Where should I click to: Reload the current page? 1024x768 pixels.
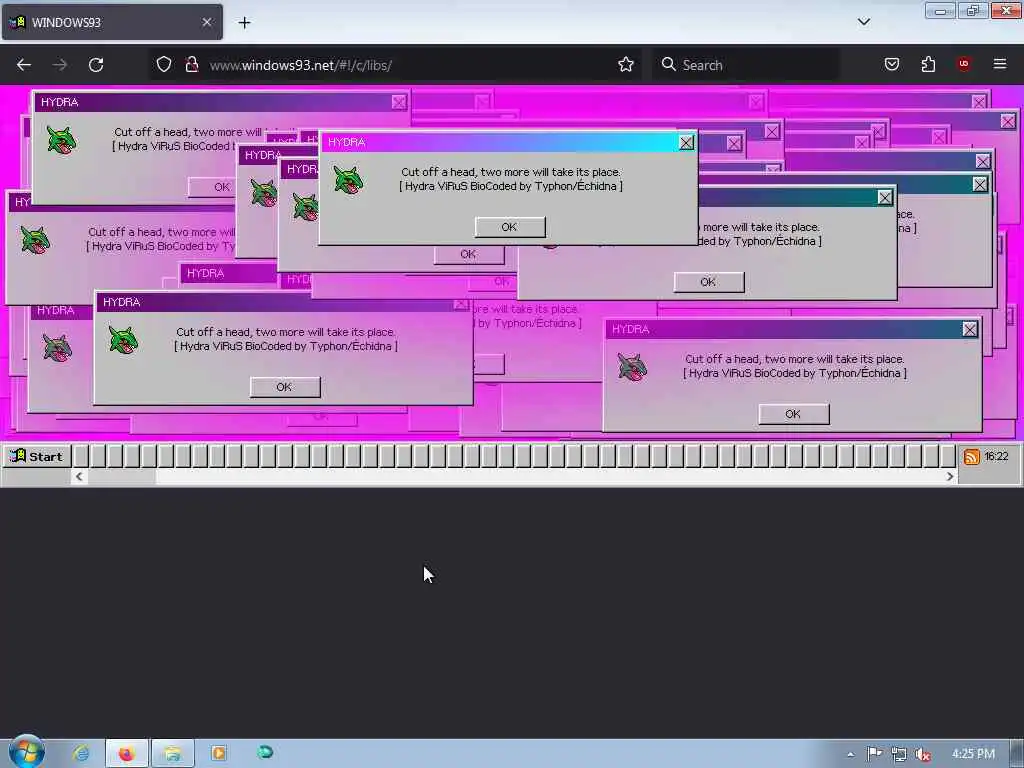point(96,65)
